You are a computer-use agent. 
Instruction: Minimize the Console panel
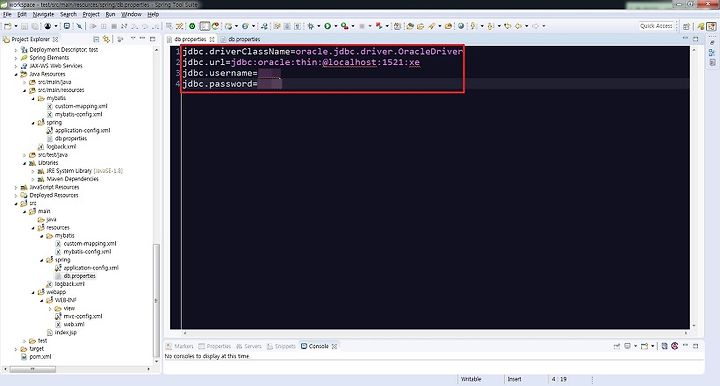pos(686,346)
